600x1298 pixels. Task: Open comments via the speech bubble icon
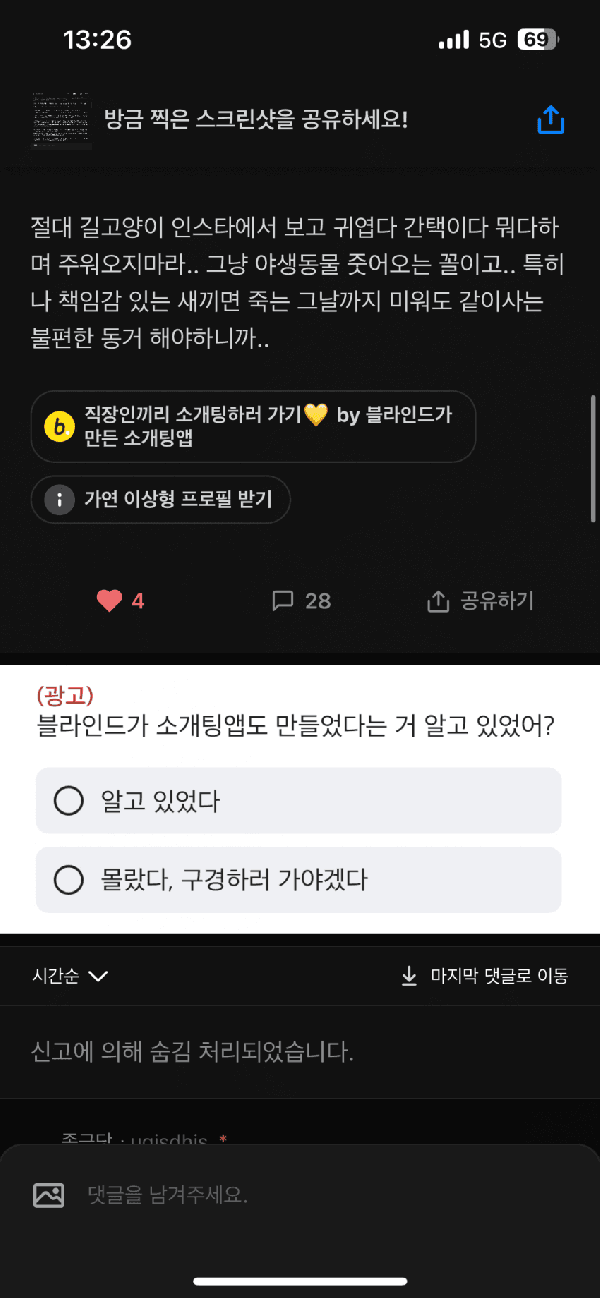pyautogui.click(x=283, y=601)
